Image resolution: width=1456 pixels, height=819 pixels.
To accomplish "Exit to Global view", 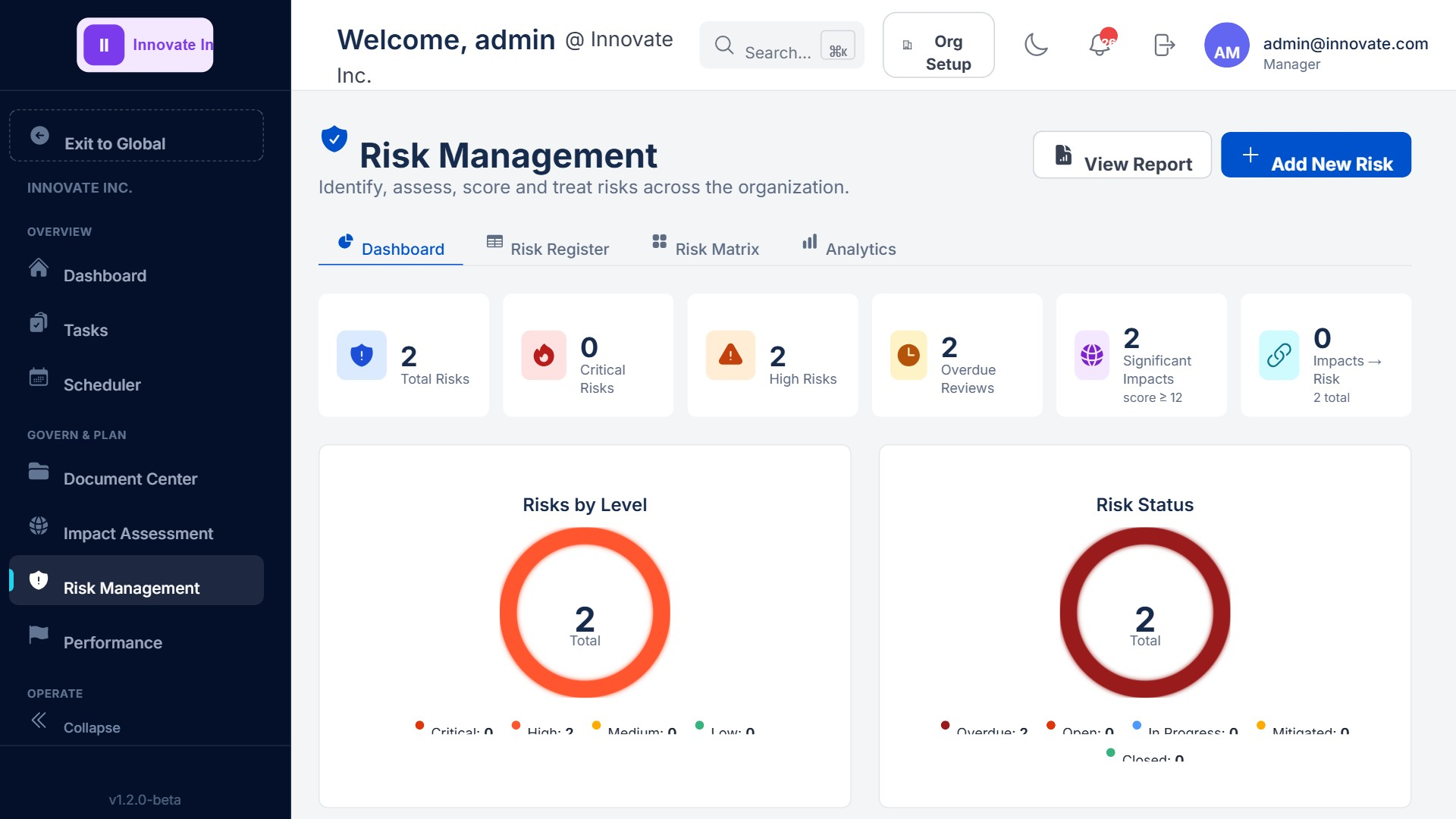I will (x=136, y=136).
